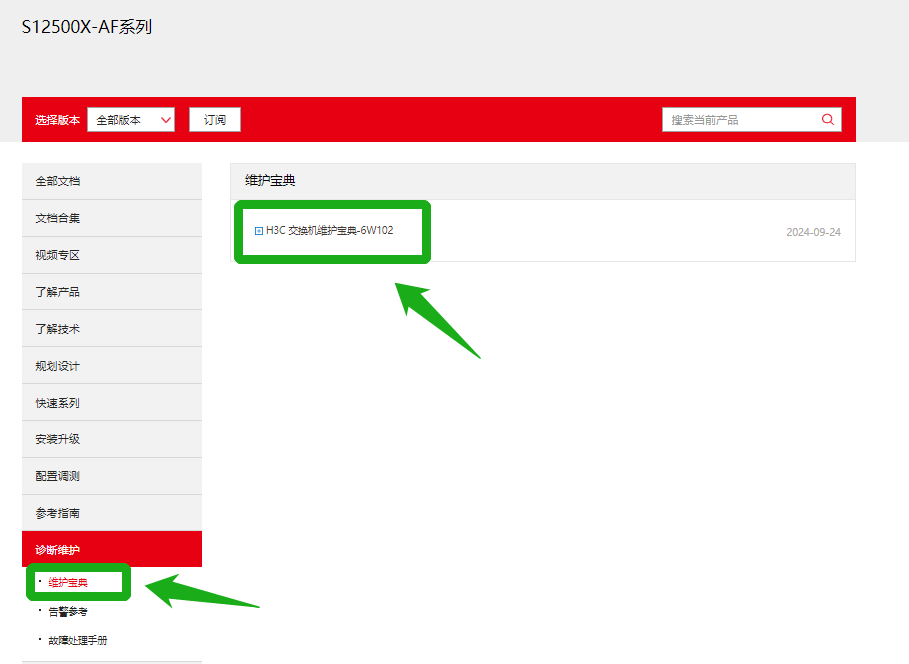Select 故障处理手册 sub-item
The image size is (909, 664).
click(x=78, y=640)
